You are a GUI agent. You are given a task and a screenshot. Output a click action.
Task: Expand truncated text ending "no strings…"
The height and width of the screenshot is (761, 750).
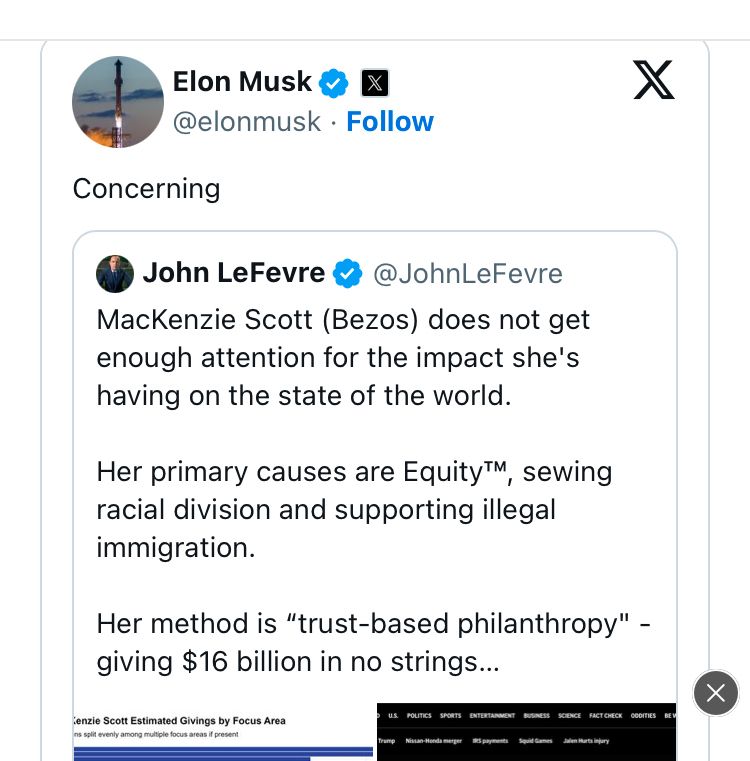[x=298, y=662]
